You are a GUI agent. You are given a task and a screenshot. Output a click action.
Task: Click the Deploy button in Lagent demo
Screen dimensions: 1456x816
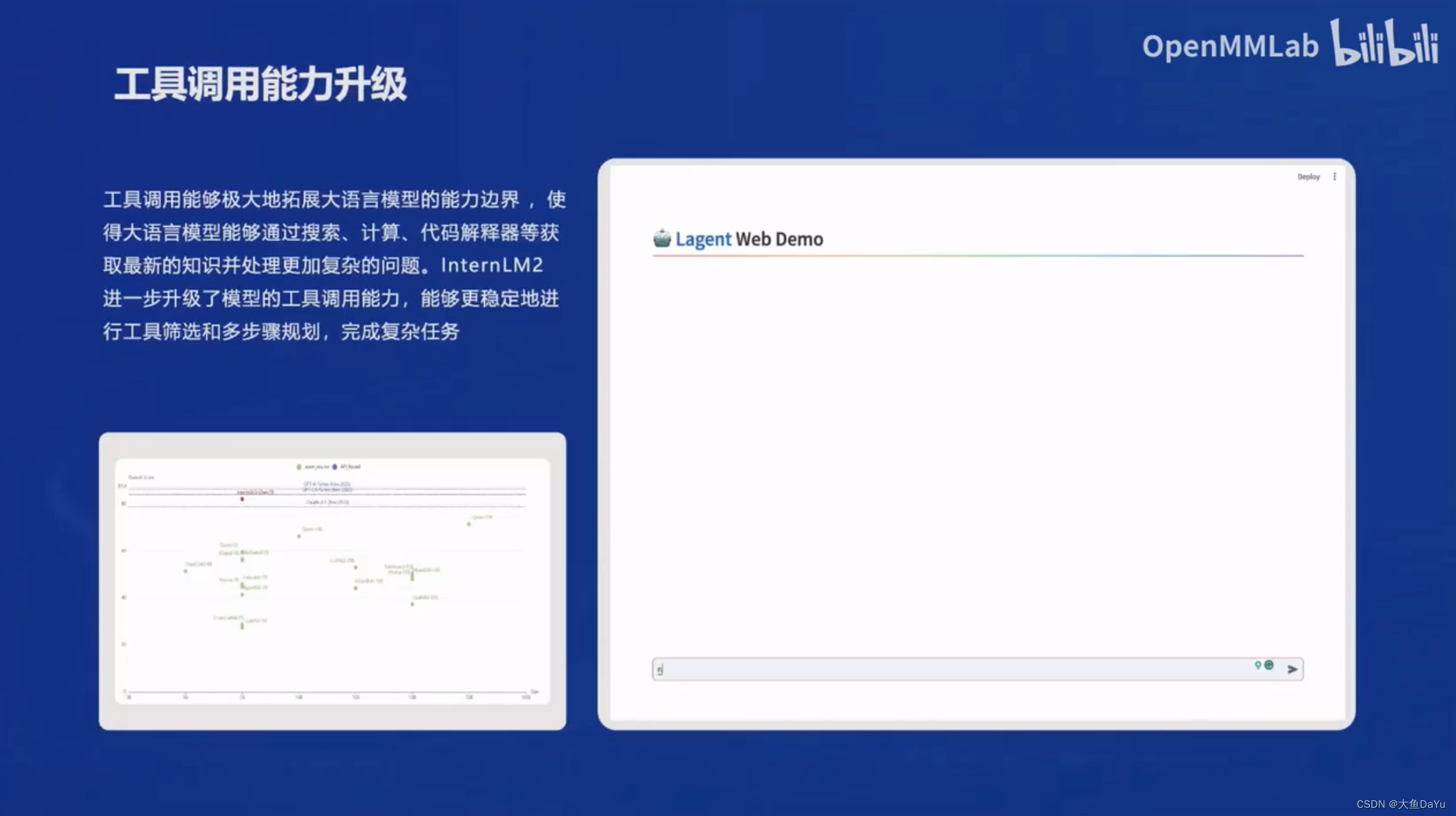tap(1308, 177)
